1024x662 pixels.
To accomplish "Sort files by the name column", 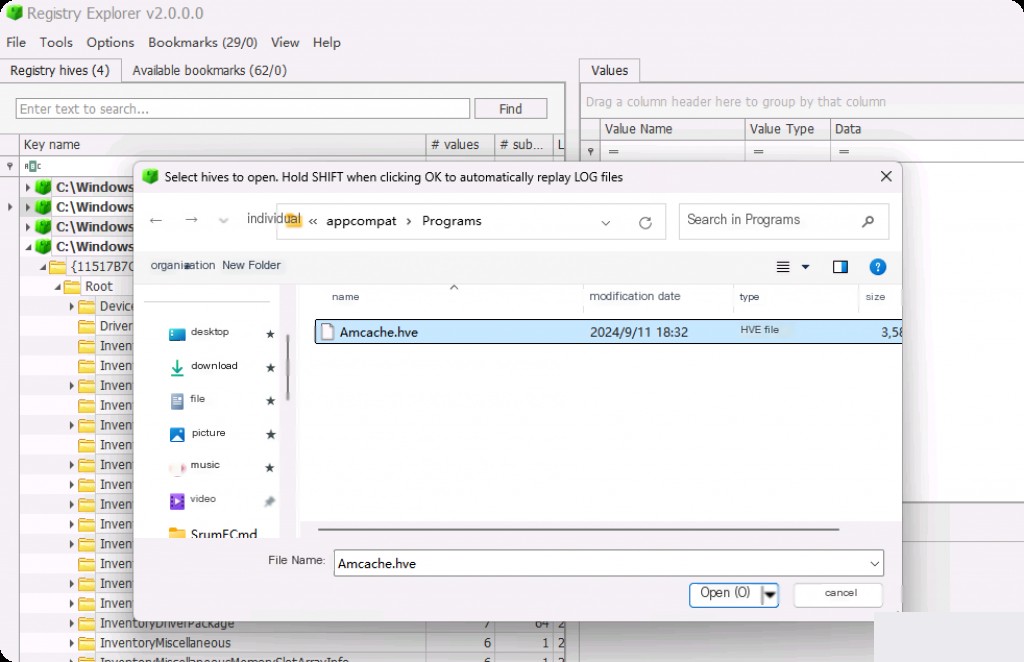I will [x=345, y=296].
